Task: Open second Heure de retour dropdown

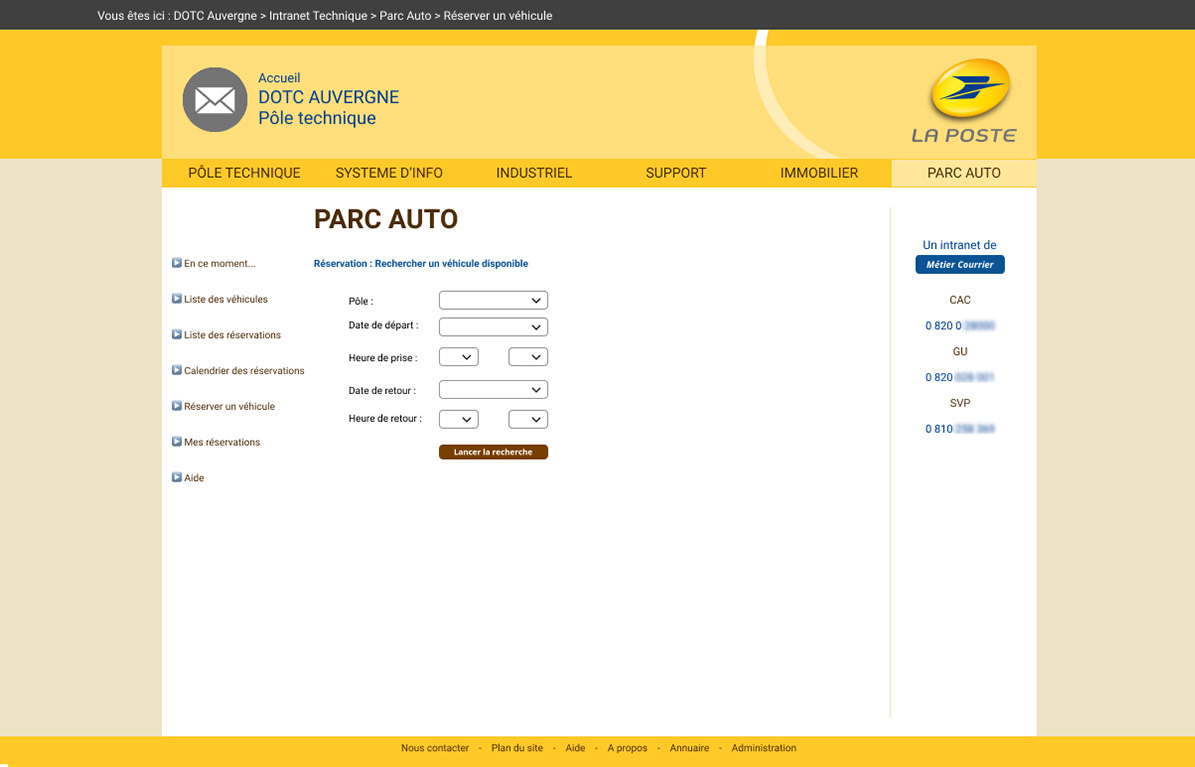Action: (528, 420)
